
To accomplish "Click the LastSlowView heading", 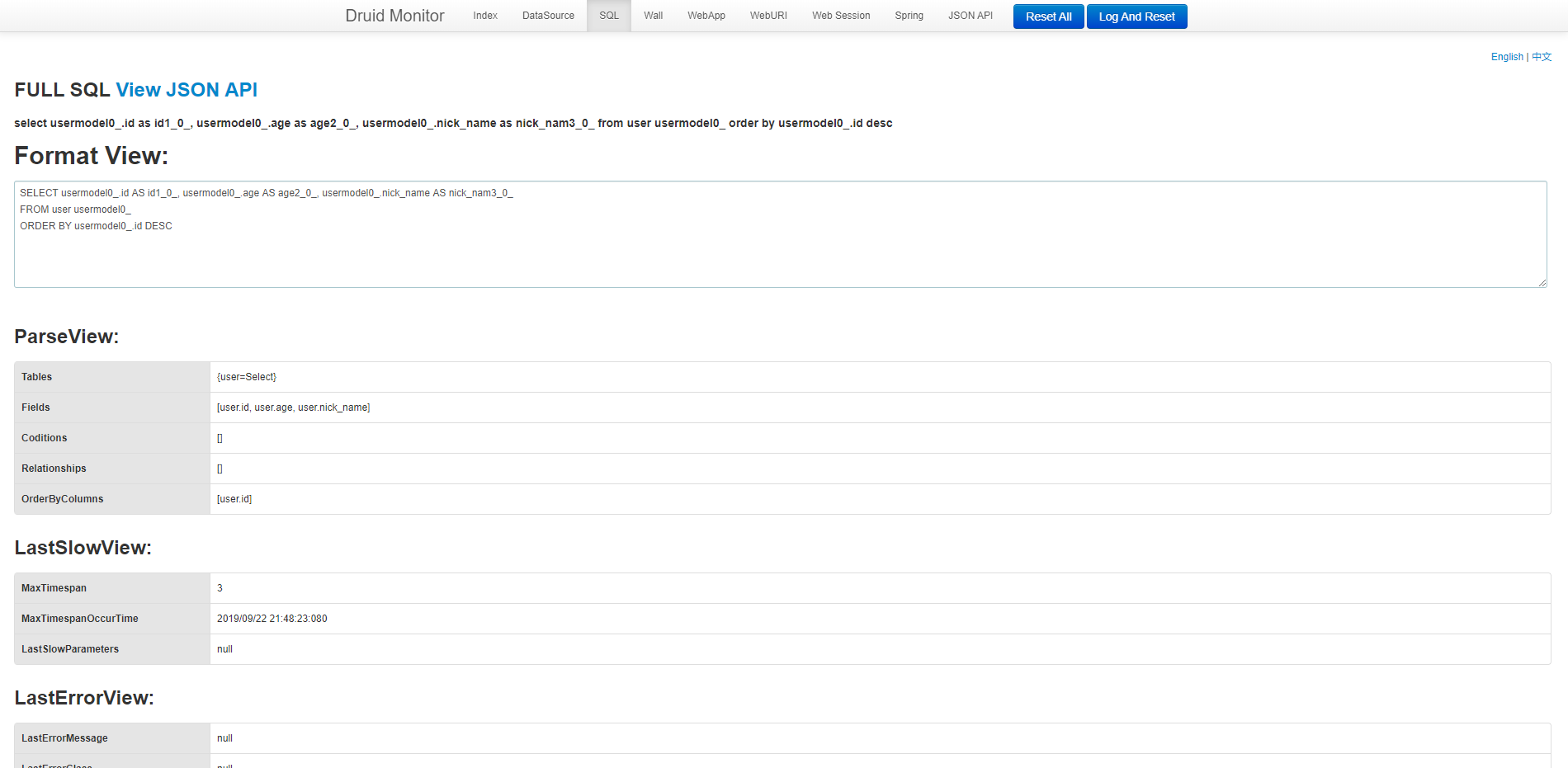I will tap(83, 548).
